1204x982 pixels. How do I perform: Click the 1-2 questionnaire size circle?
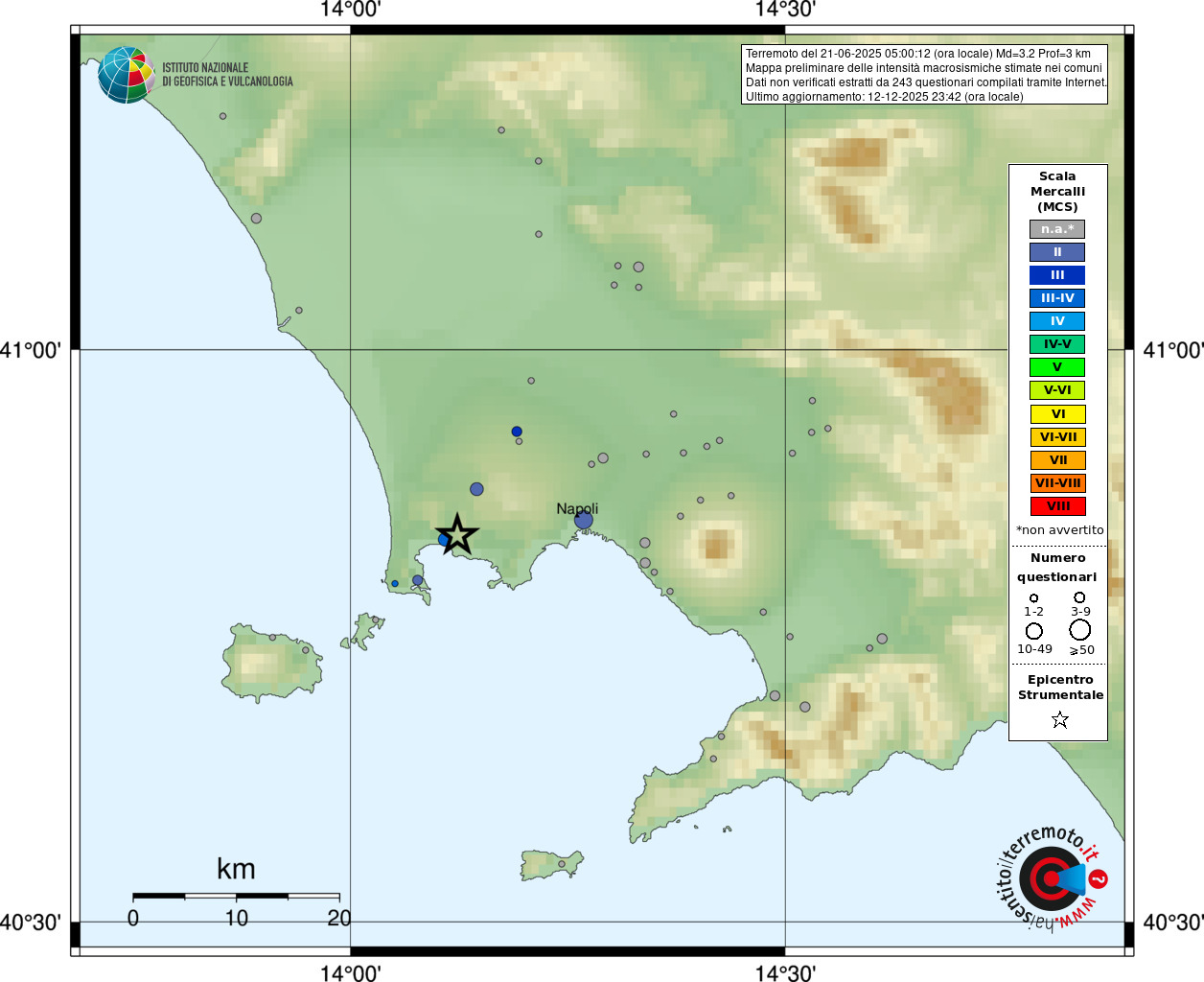pos(1033,598)
